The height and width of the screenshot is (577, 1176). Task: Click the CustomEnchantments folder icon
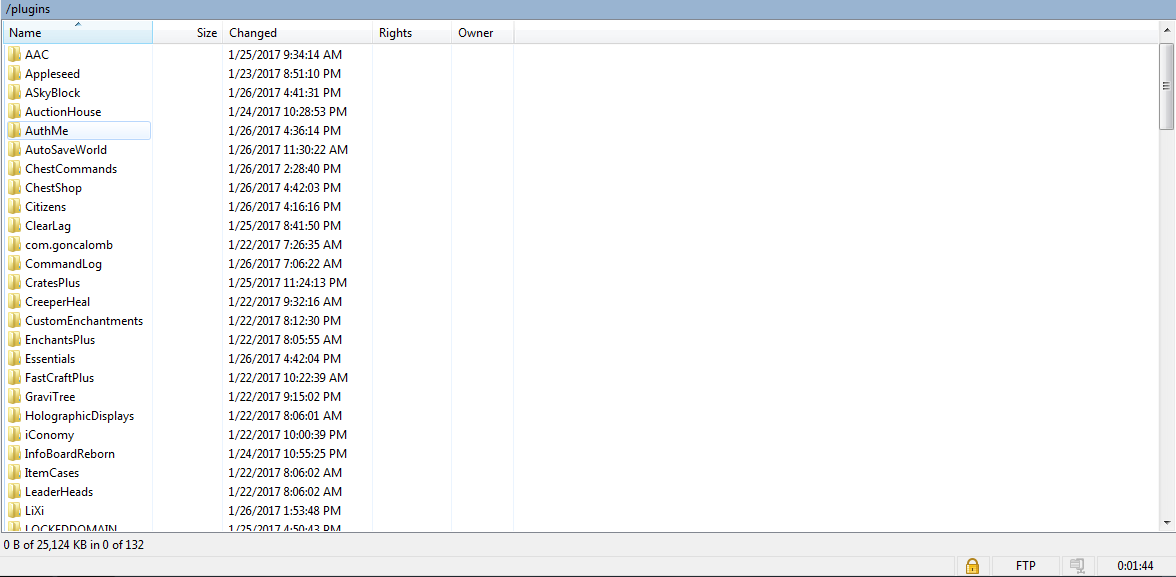point(14,321)
